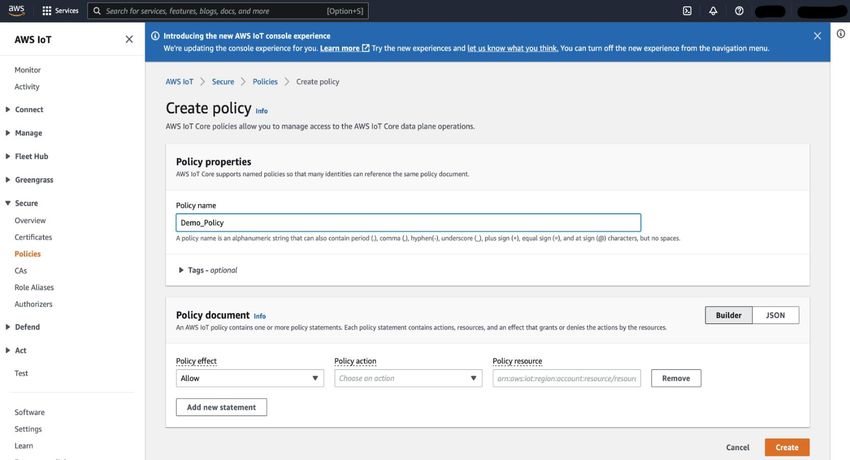Open the help question mark menu
This screenshot has width=850, height=460.
[x=739, y=11]
